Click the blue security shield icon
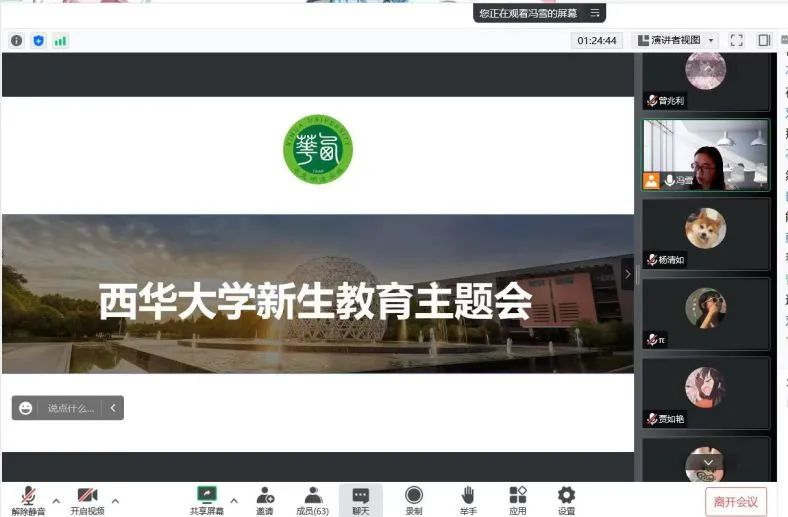The width and height of the screenshot is (788, 517). [x=38, y=41]
